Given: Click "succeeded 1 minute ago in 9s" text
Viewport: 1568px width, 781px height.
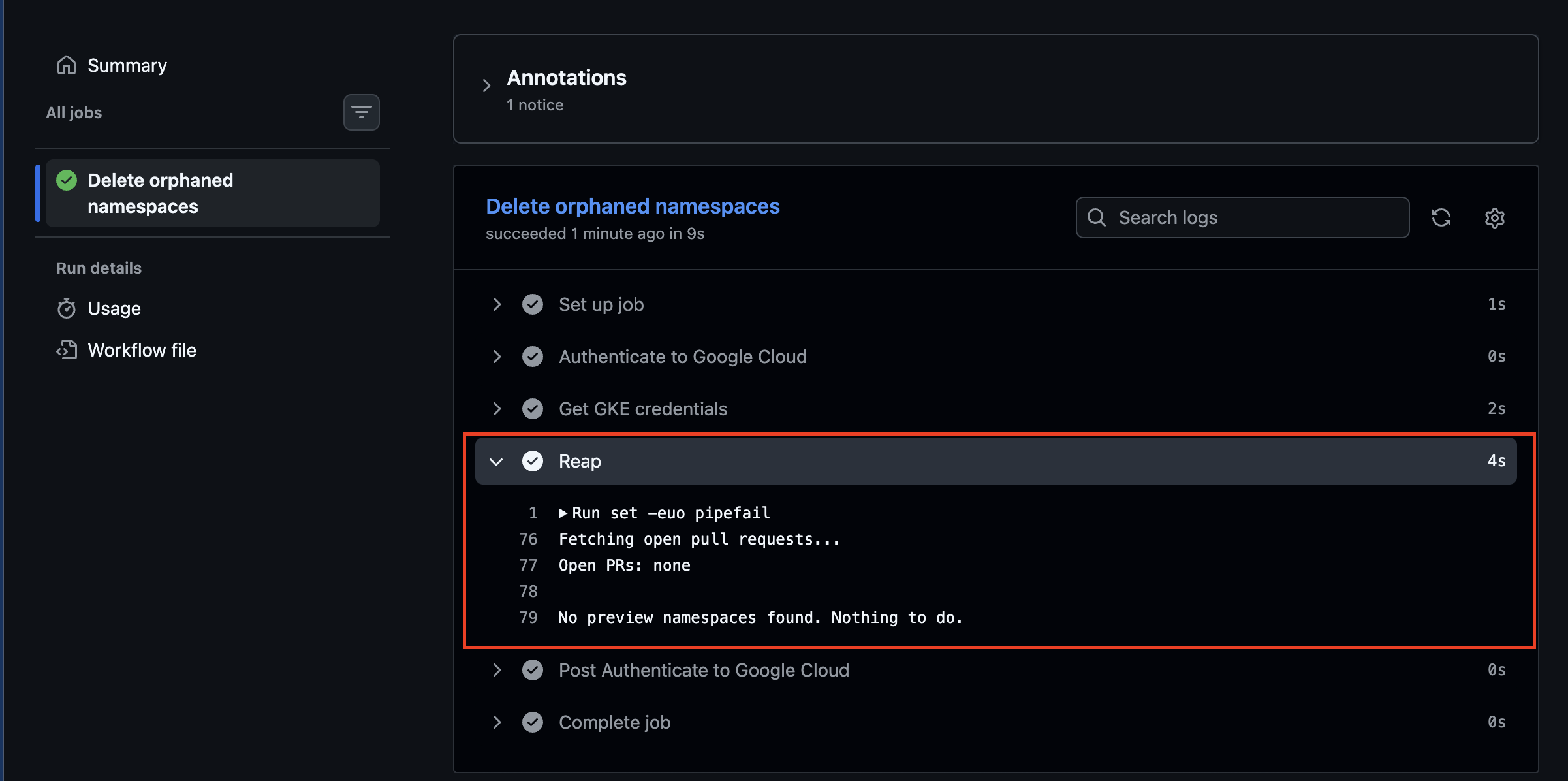Looking at the screenshot, I should pos(595,234).
